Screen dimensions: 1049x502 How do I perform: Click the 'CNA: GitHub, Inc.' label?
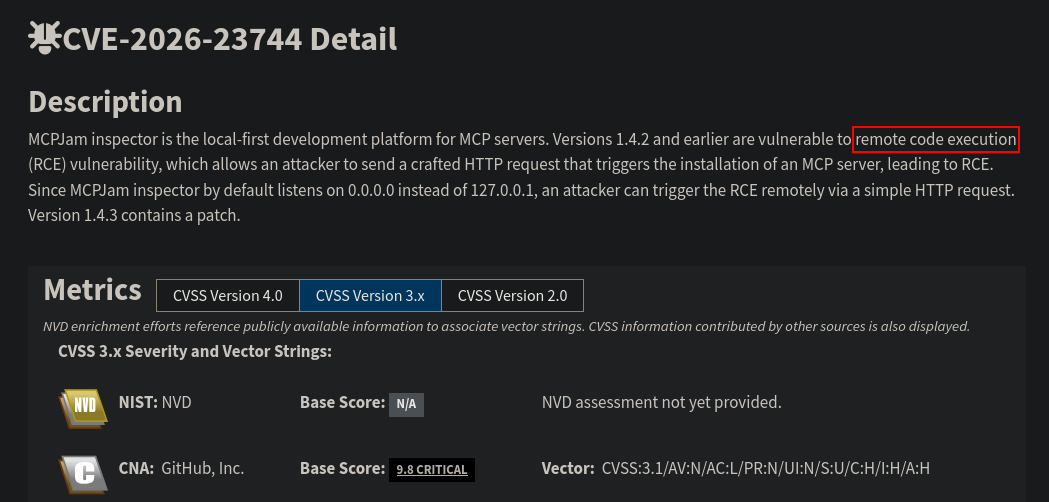coord(181,469)
